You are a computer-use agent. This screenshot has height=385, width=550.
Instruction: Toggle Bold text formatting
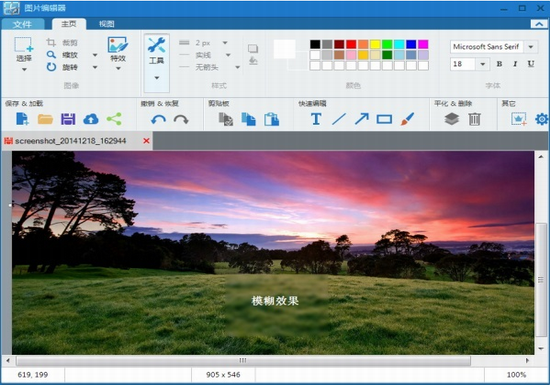(x=499, y=64)
